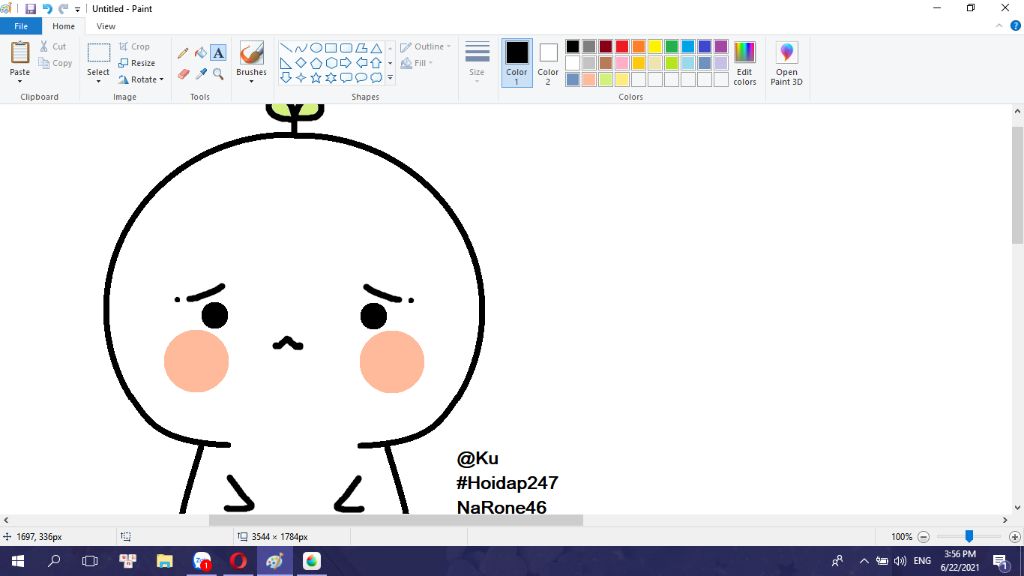Open the notification center icon
The image size is (1024, 576).
tap(1000, 561)
